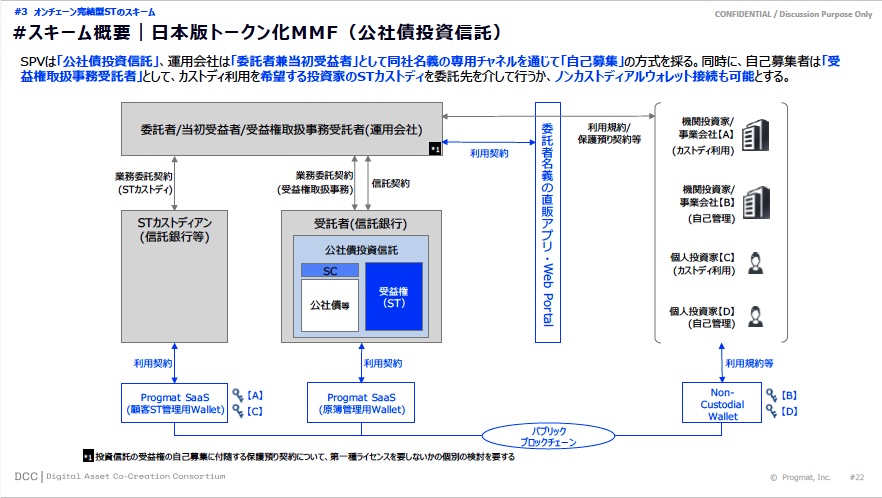
Task: Click the 受託者(信託銀行) heading
Action: click(x=361, y=221)
